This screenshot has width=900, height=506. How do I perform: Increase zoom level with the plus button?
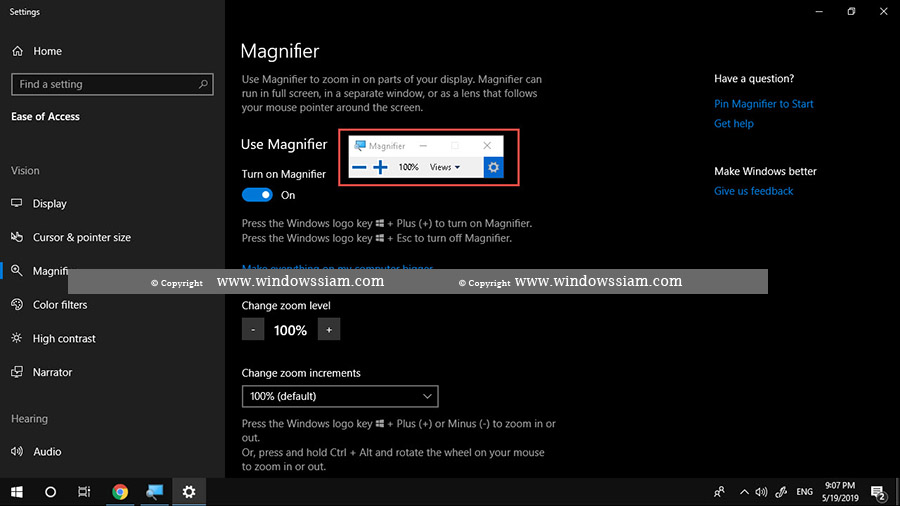pos(329,329)
